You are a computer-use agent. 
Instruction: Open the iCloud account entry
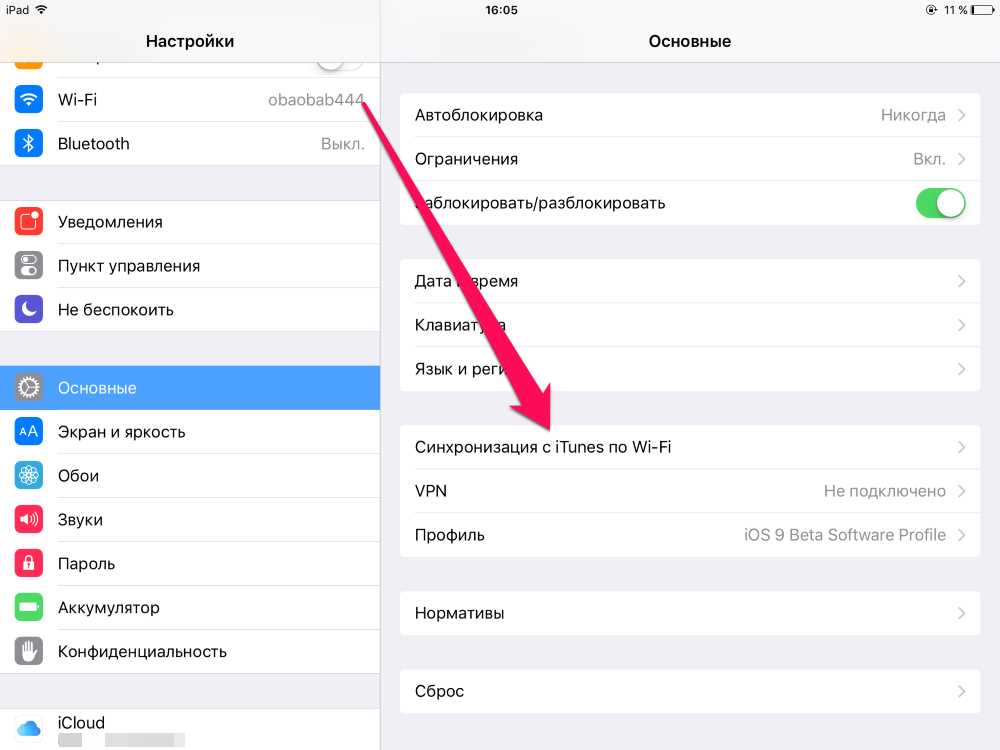(190, 730)
